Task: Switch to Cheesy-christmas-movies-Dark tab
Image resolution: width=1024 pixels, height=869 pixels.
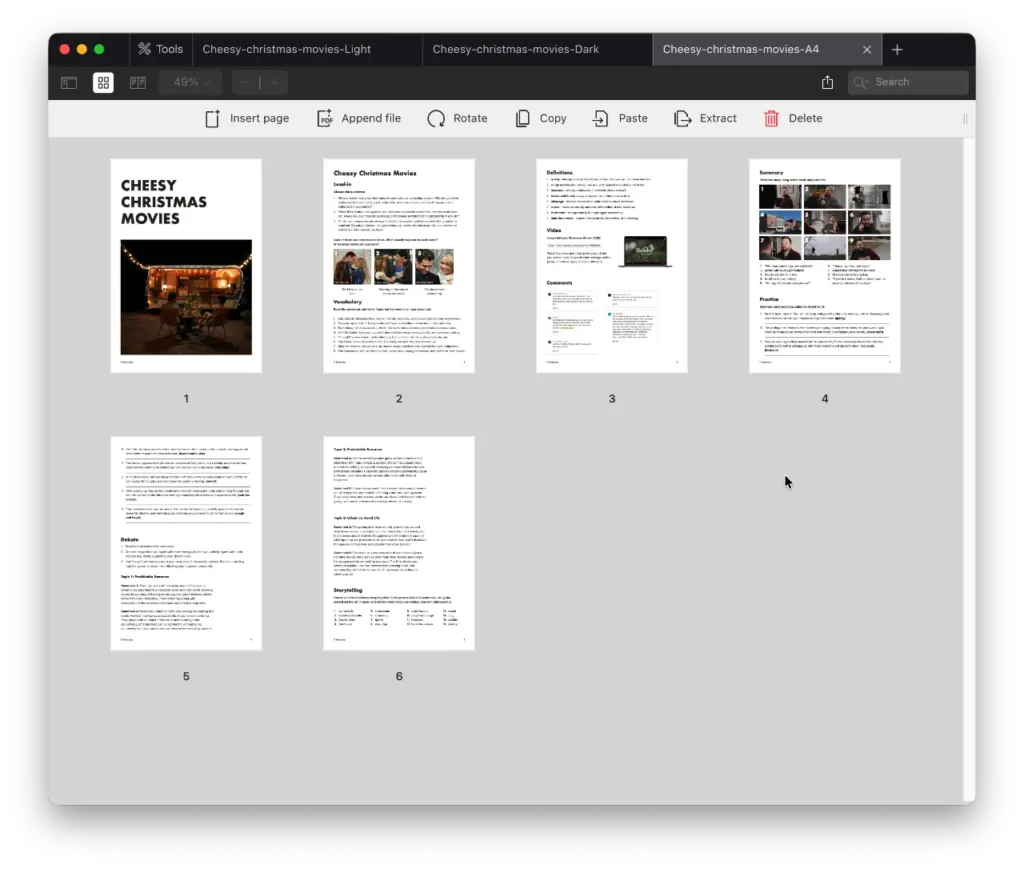Action: pos(516,49)
